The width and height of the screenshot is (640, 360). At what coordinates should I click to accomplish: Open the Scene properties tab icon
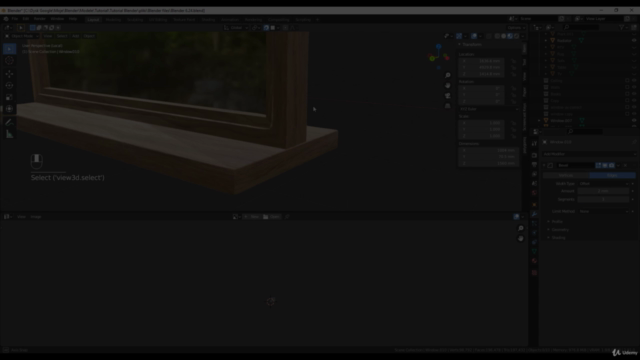pyautogui.click(x=534, y=184)
